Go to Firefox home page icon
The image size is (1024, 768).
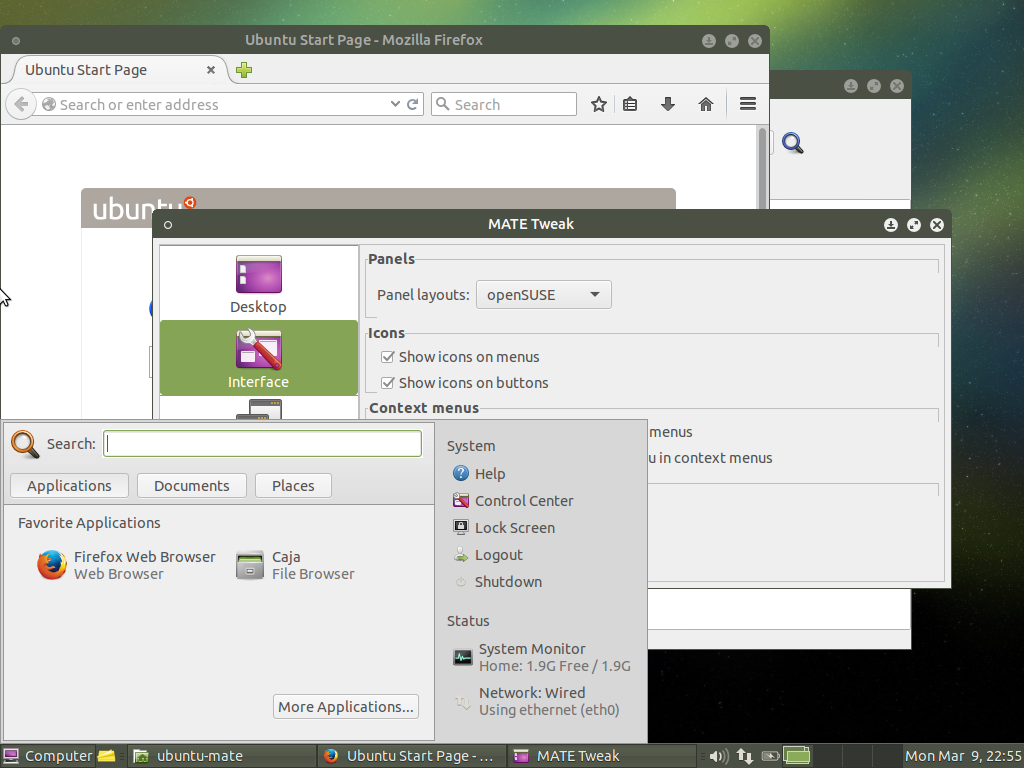point(705,104)
